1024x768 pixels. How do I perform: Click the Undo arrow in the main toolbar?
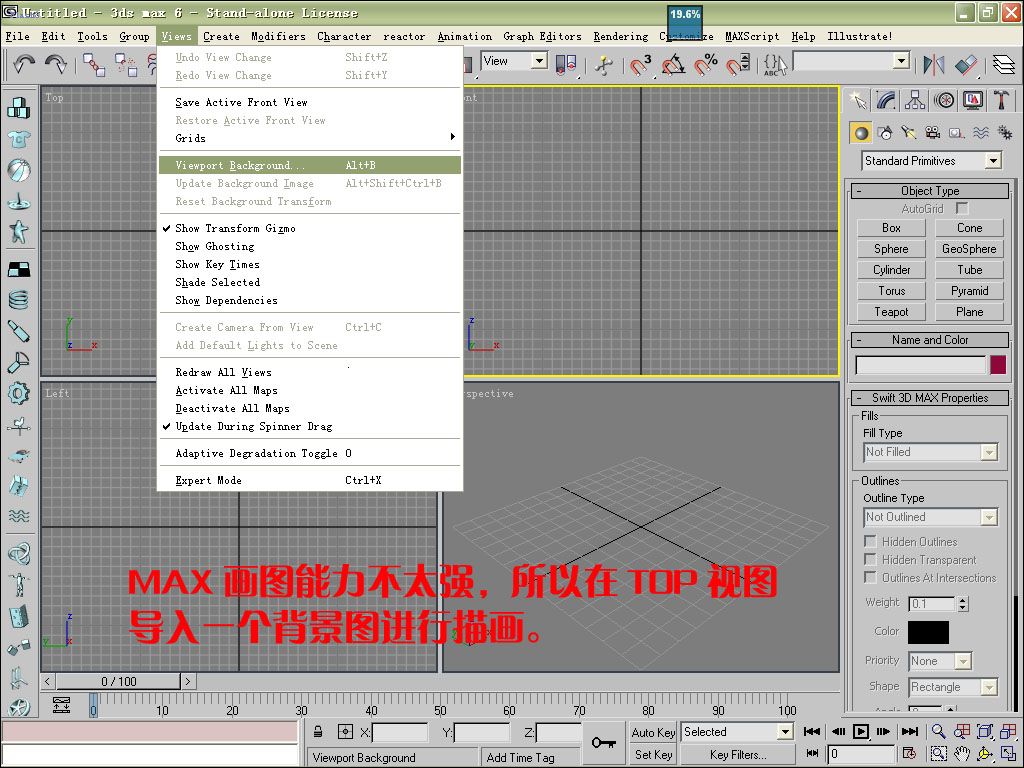coord(24,64)
